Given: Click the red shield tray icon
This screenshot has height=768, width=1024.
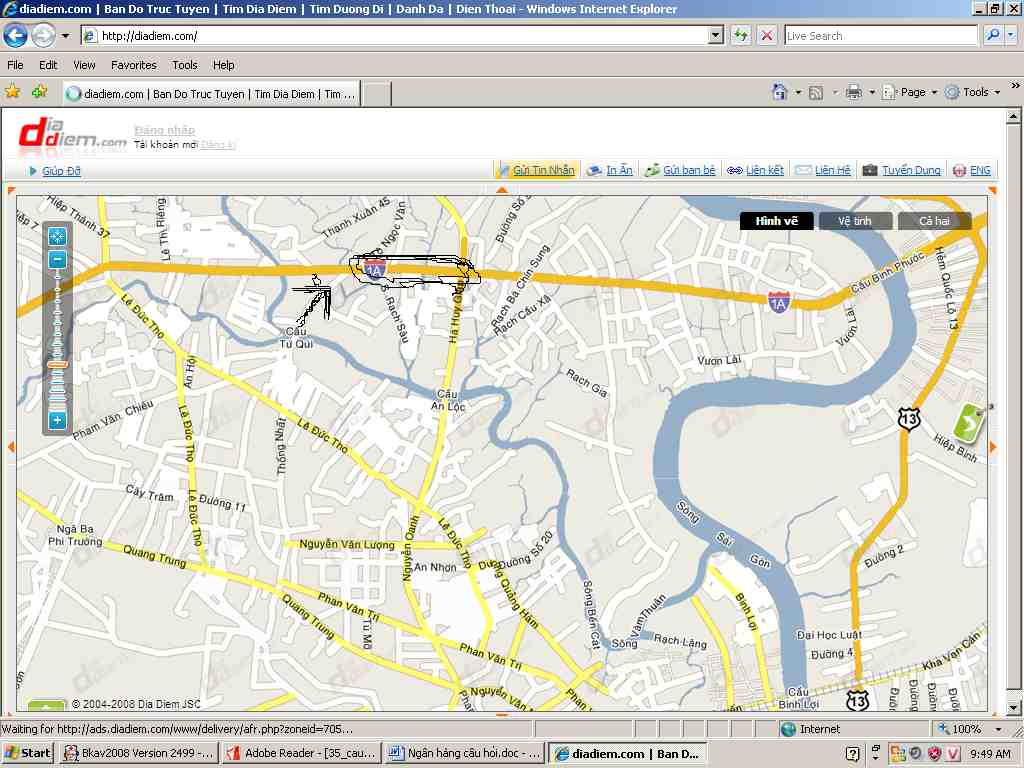Looking at the screenshot, I should [935, 753].
